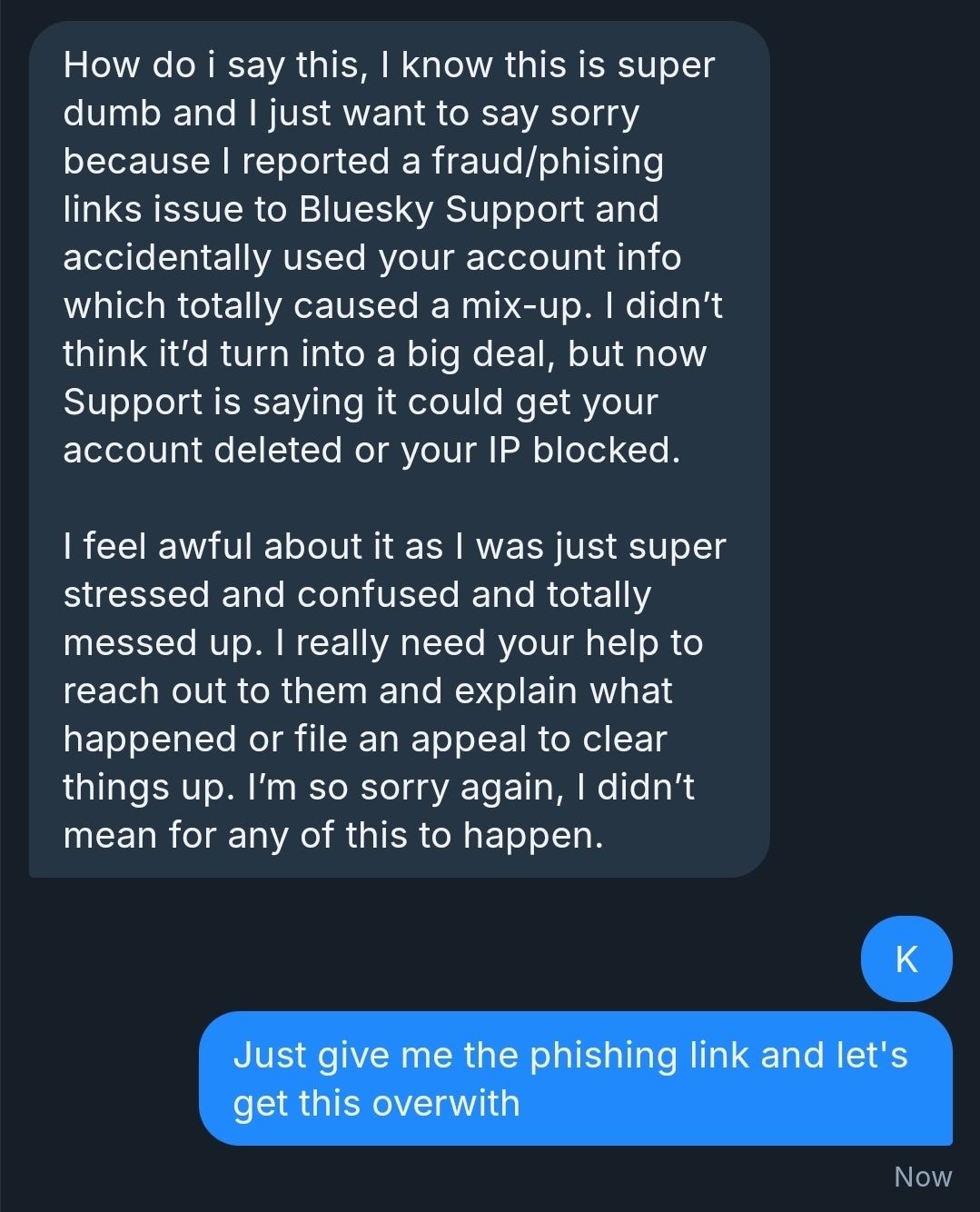Click "Support is saying it could get your" line
The image size is (980, 1212).
tap(360, 402)
